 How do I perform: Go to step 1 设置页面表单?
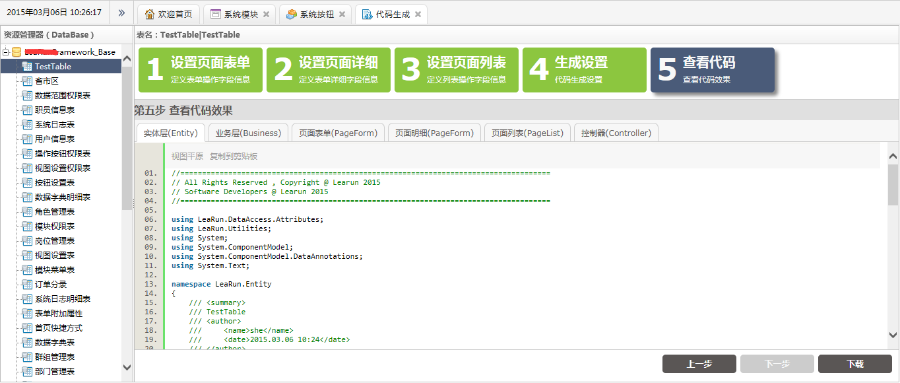[x=200, y=69]
